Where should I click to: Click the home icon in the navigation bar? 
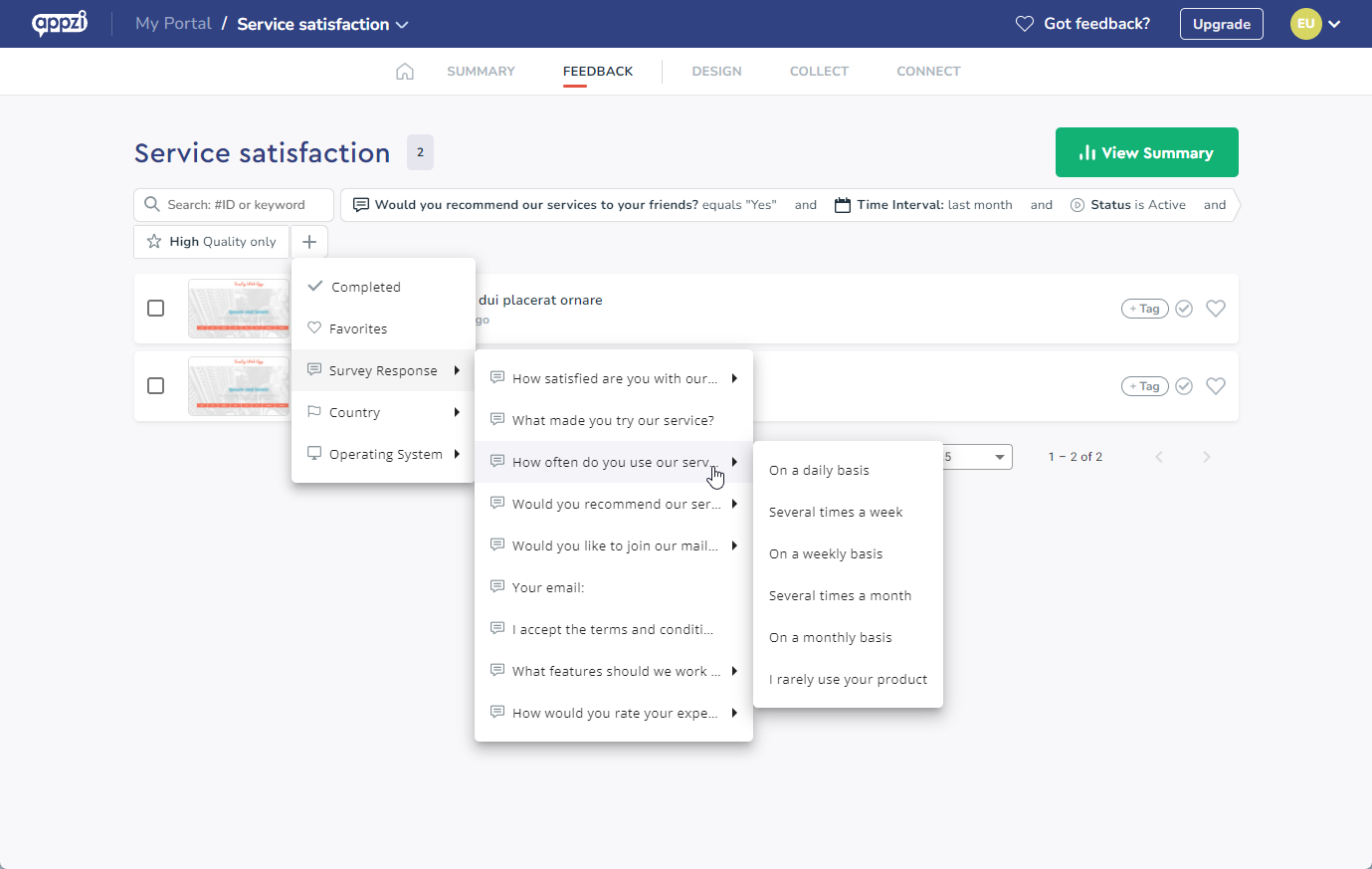[405, 71]
